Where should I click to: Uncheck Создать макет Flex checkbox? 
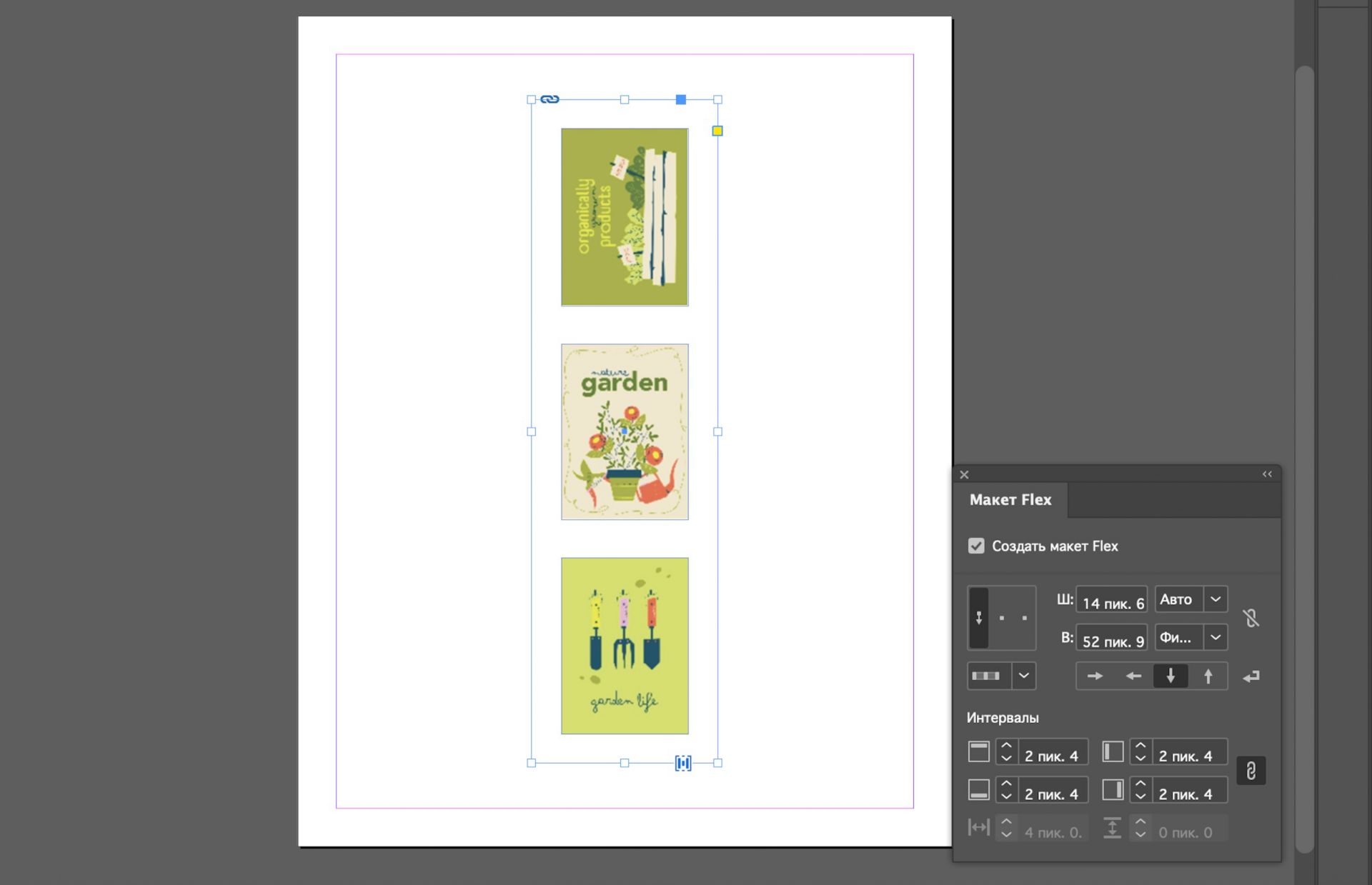(x=976, y=546)
